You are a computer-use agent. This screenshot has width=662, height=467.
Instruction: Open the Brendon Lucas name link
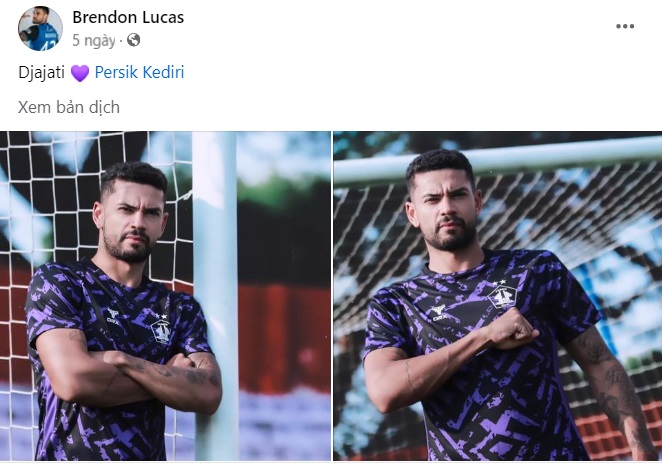click(x=128, y=17)
